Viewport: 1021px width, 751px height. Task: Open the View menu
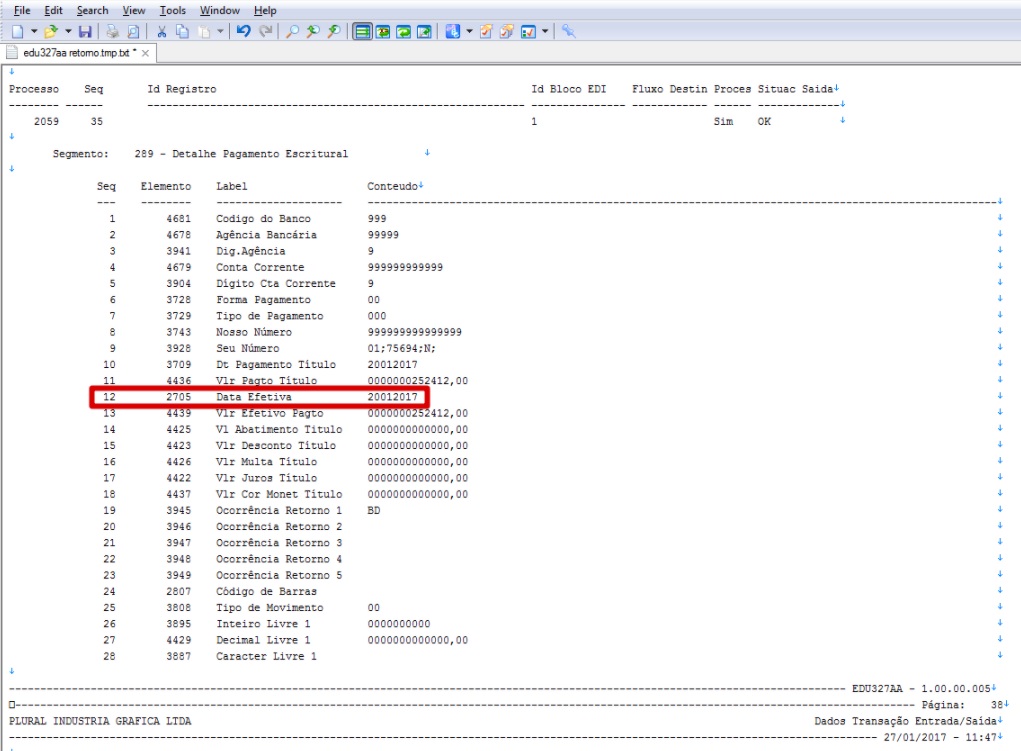pos(133,10)
